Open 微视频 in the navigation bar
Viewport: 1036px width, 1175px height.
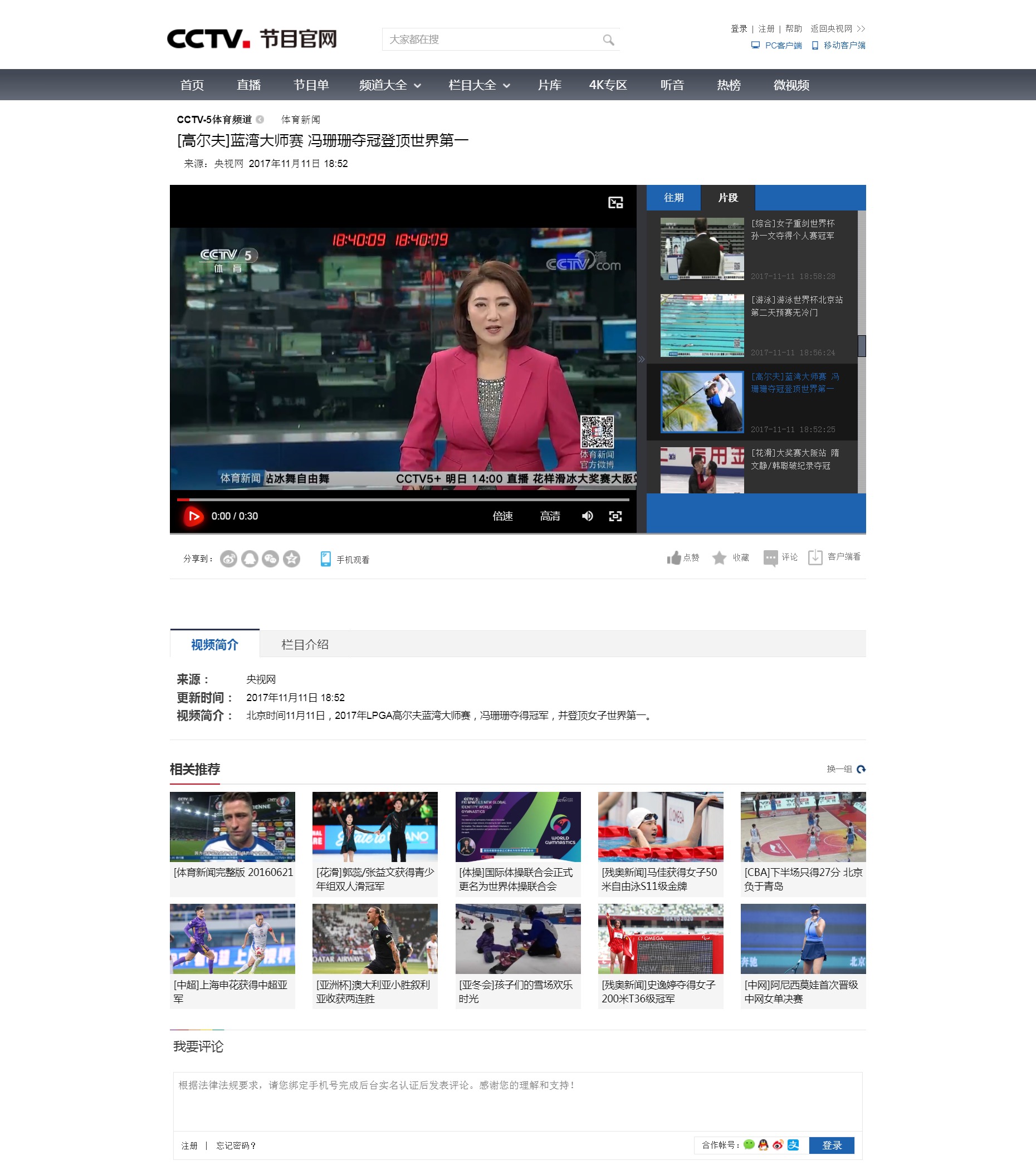(791, 85)
